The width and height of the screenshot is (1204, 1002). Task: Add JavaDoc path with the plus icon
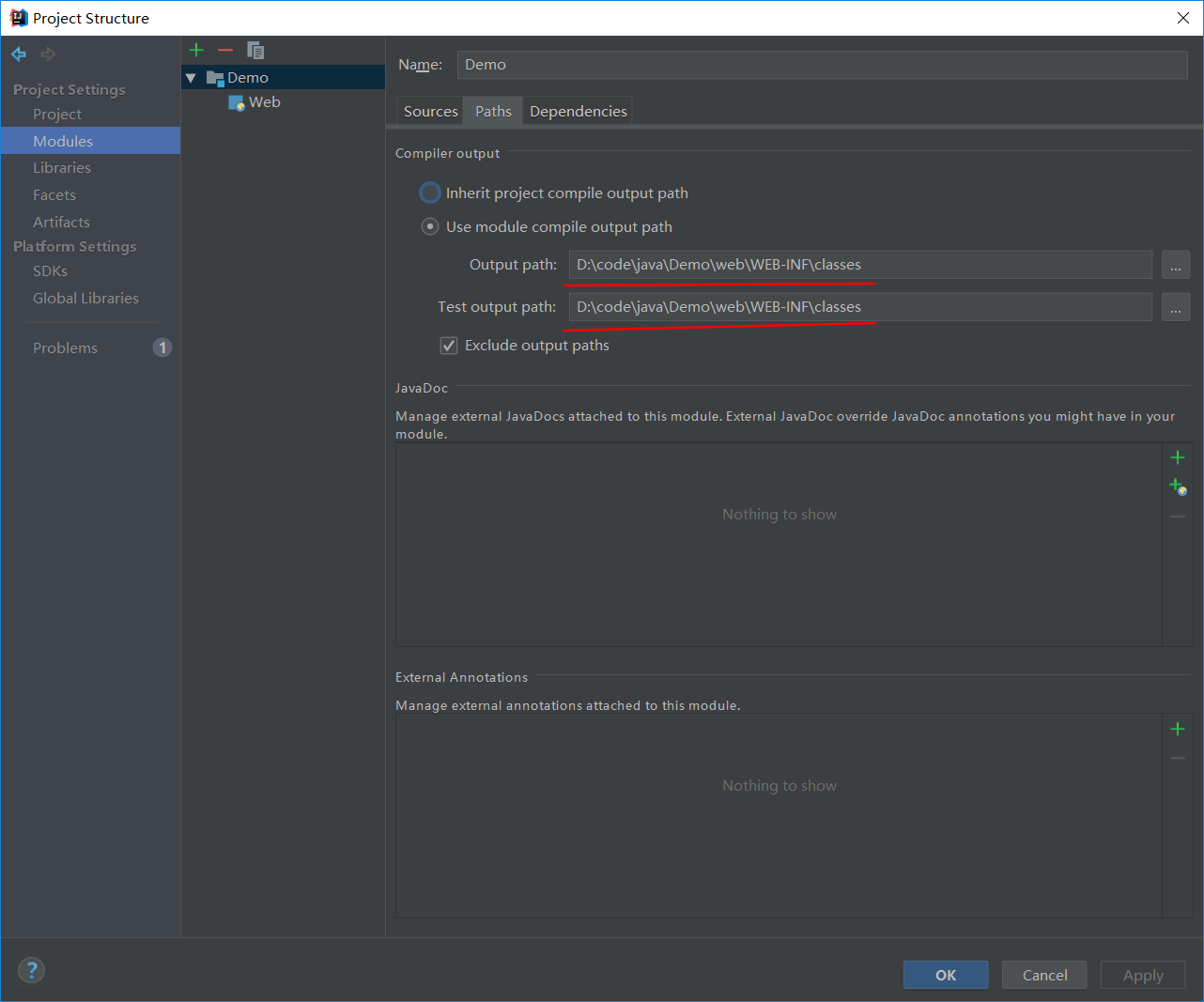coord(1178,457)
